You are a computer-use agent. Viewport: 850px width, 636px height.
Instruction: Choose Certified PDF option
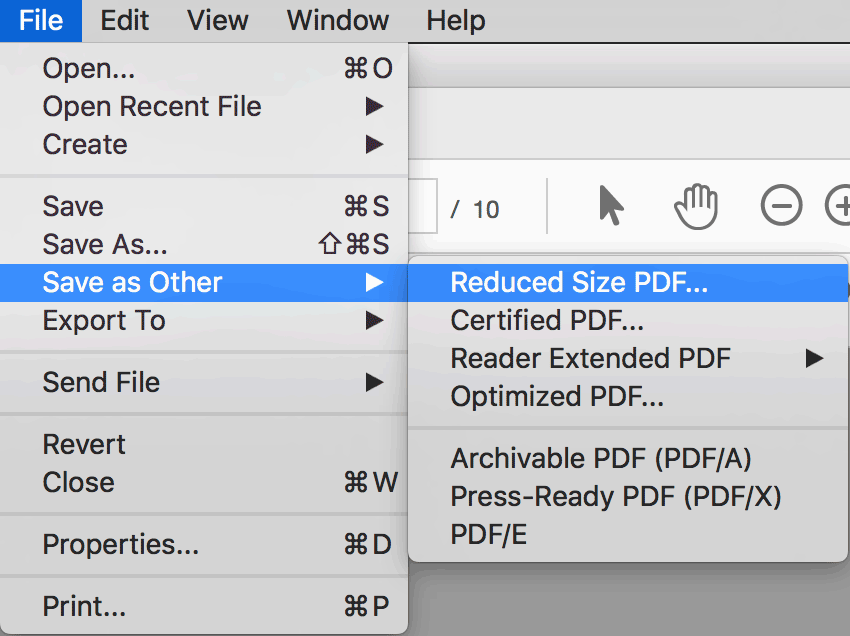tap(628, 320)
